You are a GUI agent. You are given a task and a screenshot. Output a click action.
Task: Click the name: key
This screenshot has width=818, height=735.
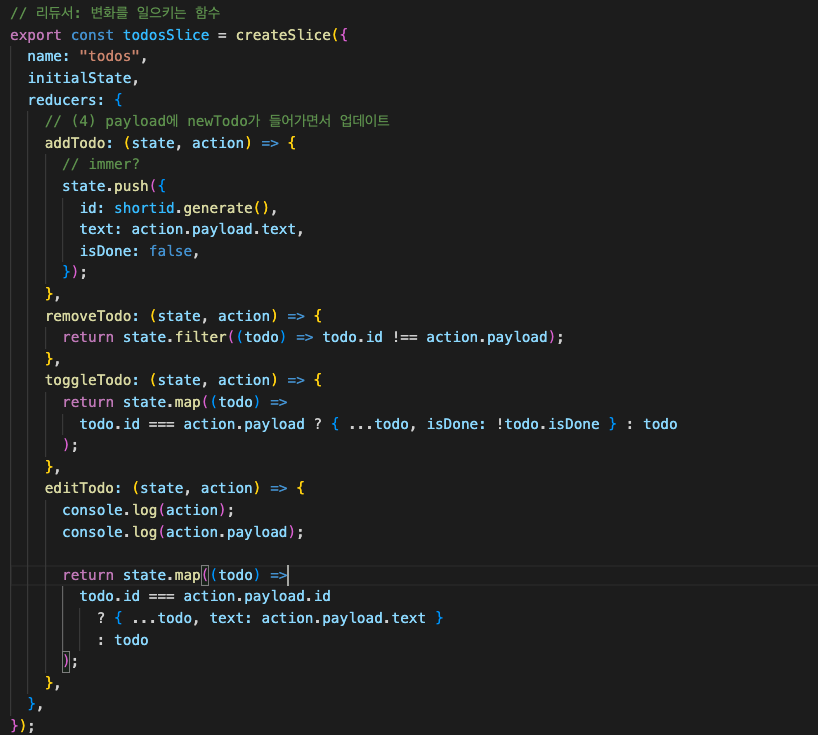pyautogui.click(x=49, y=56)
